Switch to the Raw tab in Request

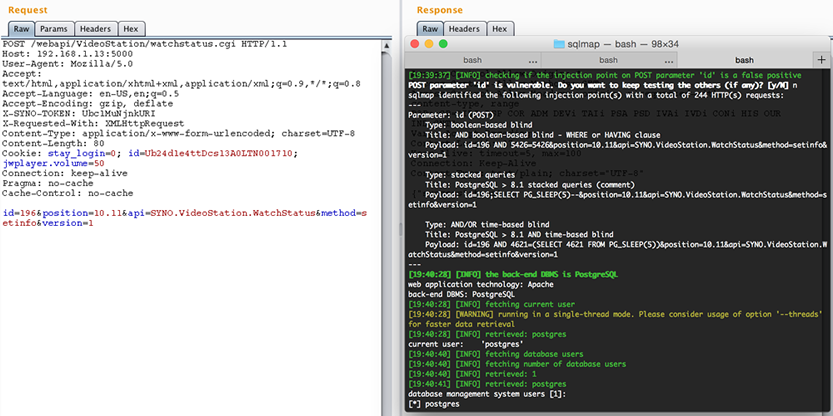(x=22, y=29)
